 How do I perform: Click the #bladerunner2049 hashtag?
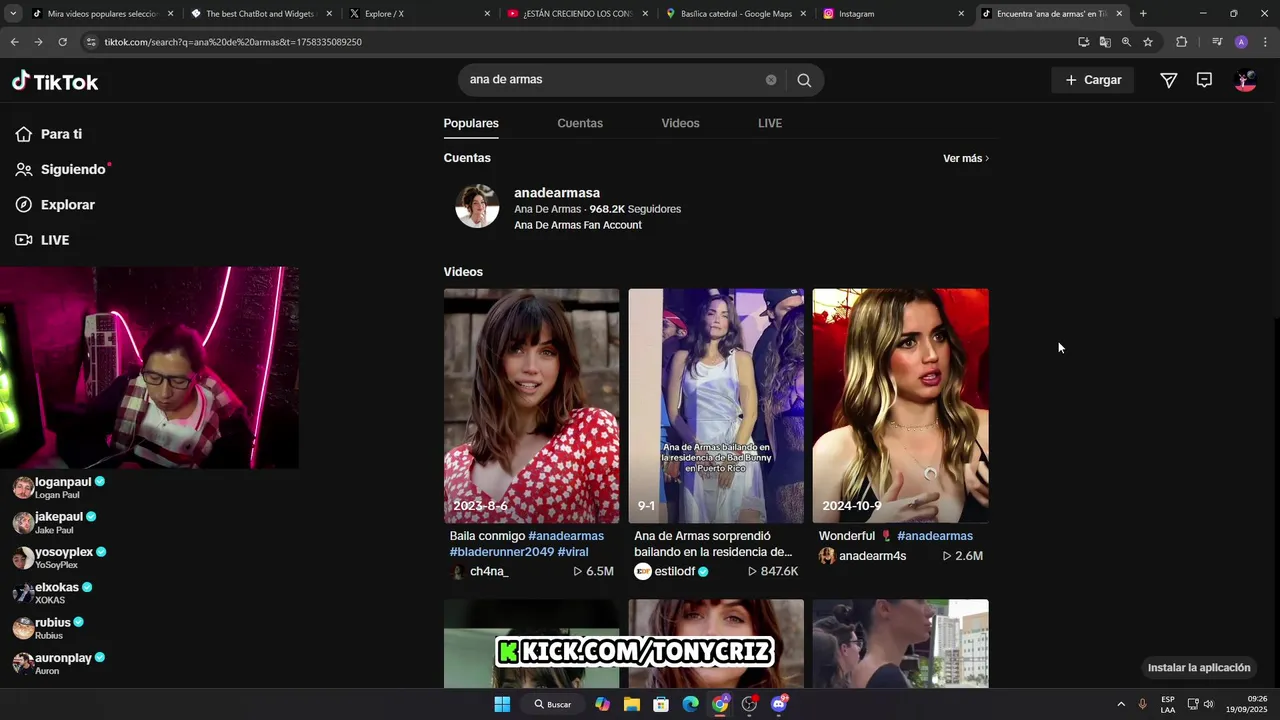501,552
